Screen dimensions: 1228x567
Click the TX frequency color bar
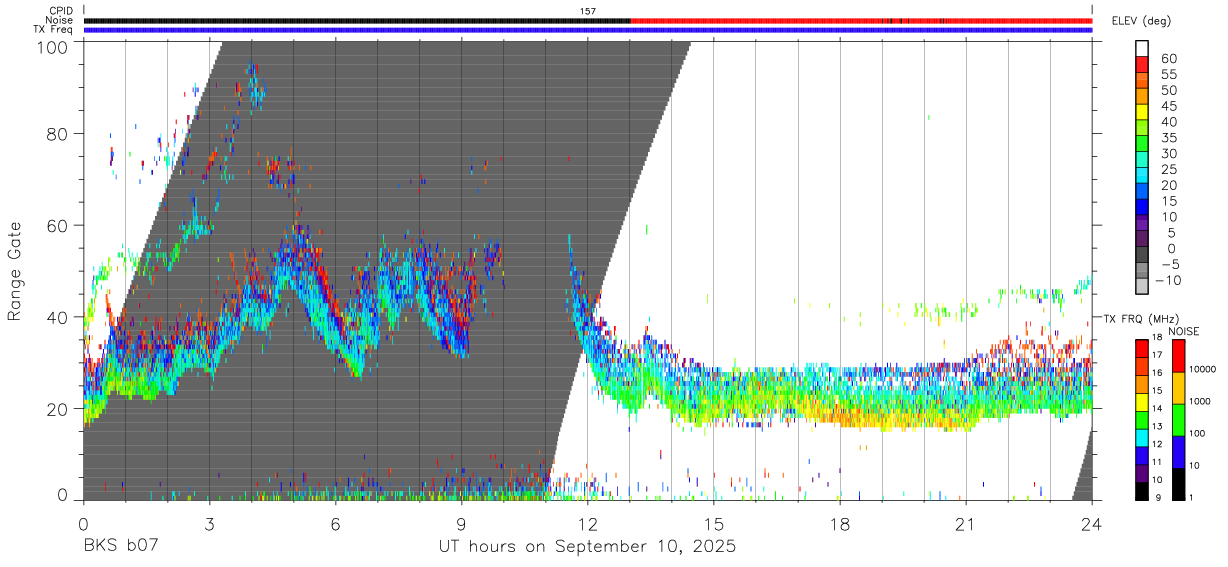pos(1142,419)
